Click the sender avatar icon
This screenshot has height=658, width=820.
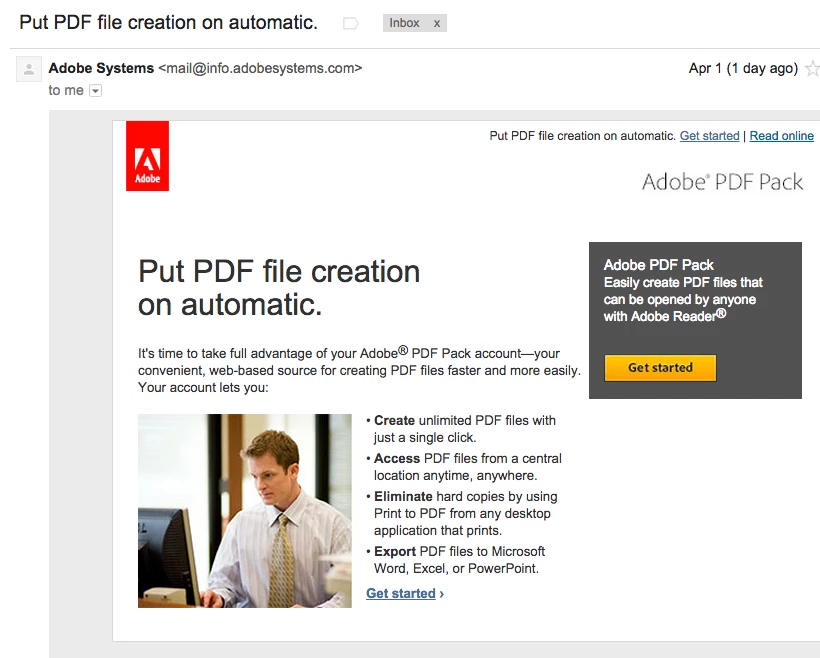coord(29,69)
